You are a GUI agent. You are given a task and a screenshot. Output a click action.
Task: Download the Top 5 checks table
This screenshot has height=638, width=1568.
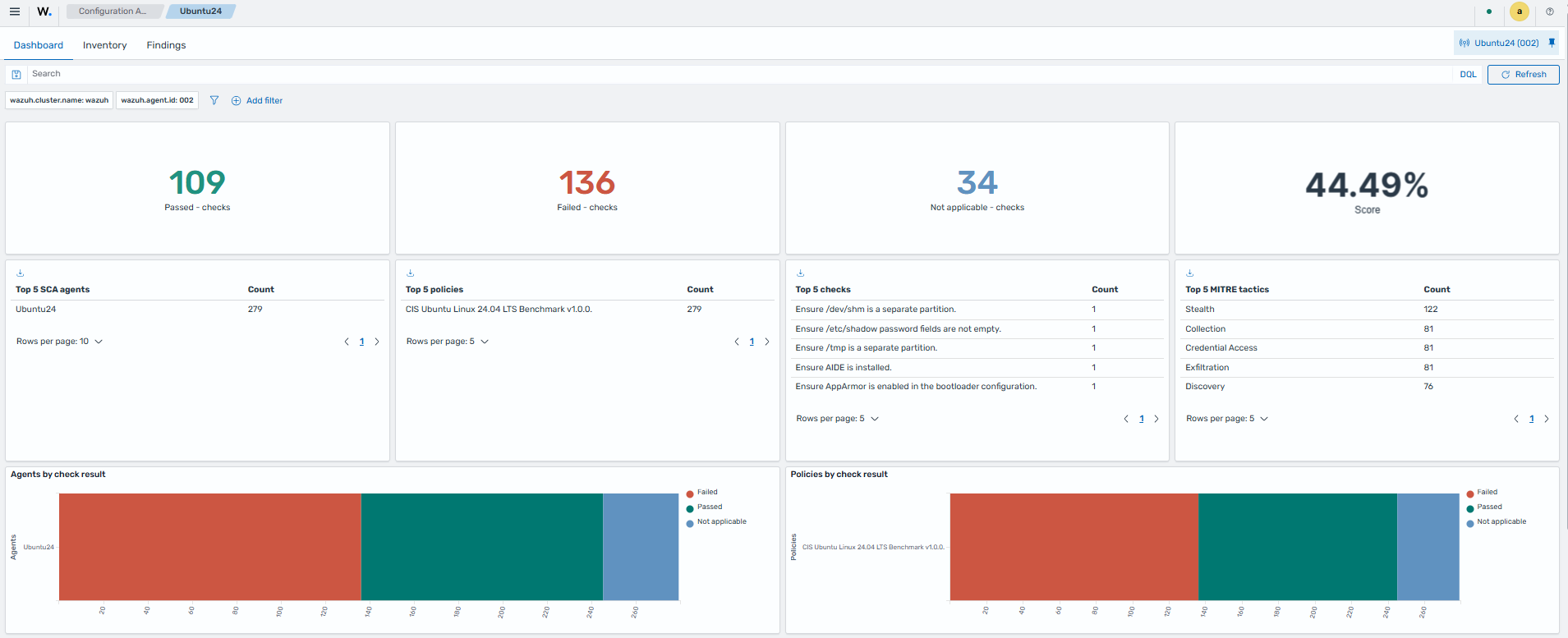(801, 273)
